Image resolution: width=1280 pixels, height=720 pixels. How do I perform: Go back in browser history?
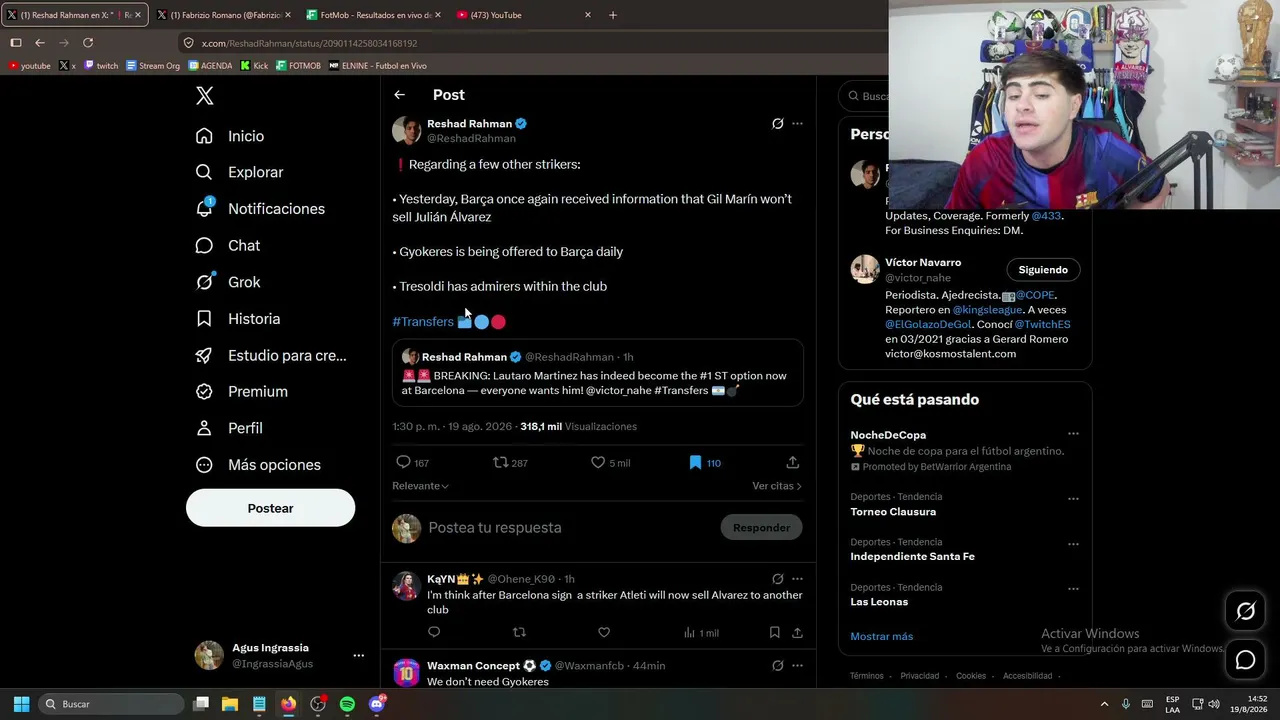pos(40,43)
